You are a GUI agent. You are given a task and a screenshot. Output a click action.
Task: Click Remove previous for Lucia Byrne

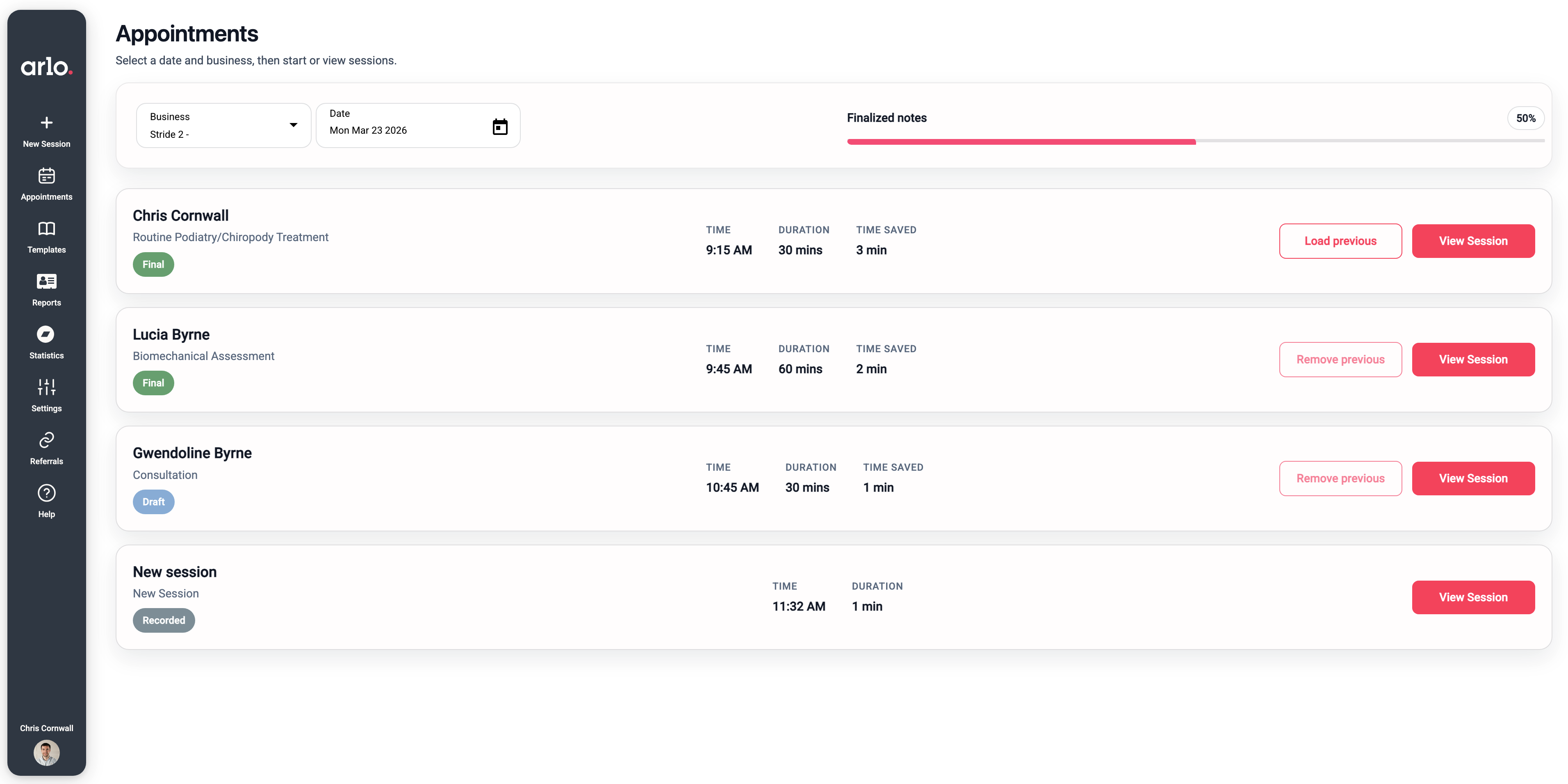(1340, 360)
